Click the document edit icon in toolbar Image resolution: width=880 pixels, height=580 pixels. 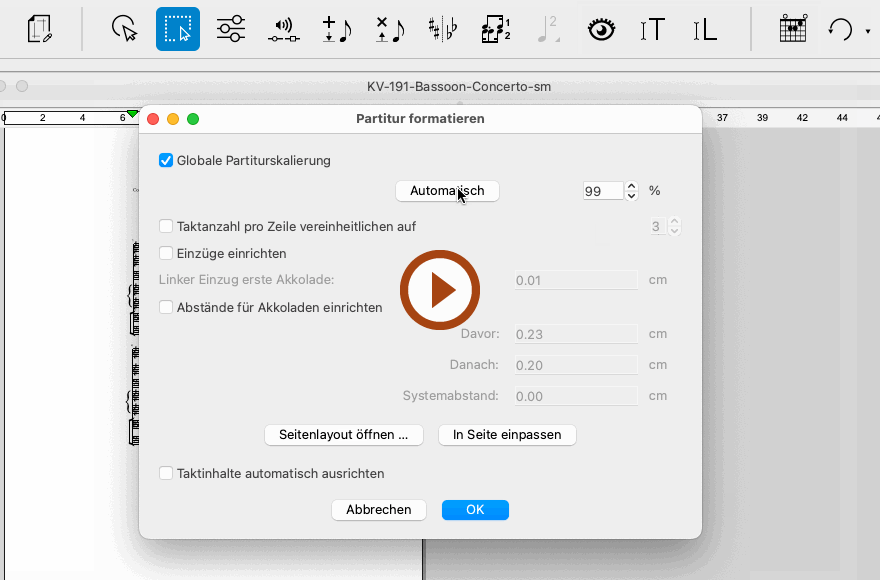point(39,29)
